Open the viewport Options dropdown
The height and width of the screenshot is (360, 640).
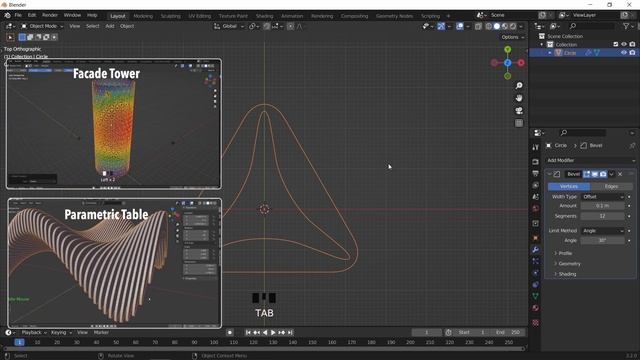coord(513,37)
